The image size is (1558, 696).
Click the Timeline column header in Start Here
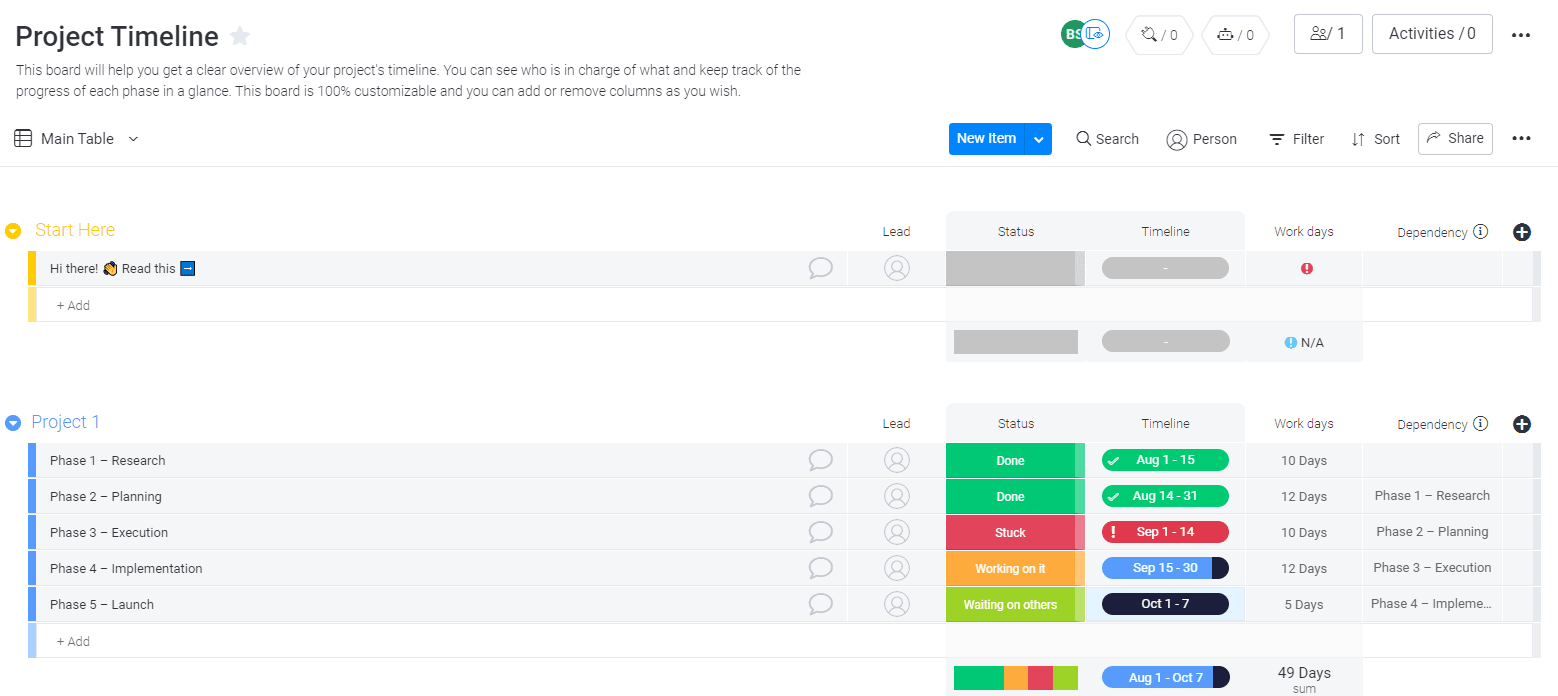[x=1165, y=232]
